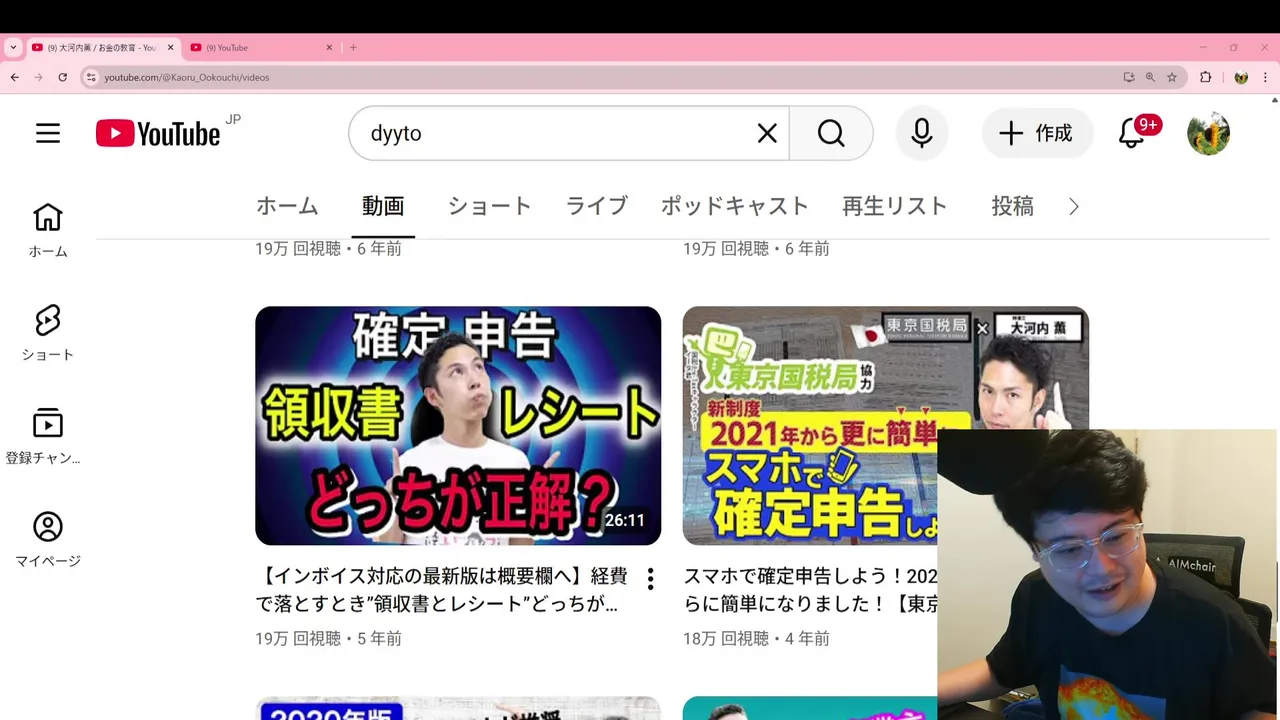
Task: Reload the page with the refresh icon
Action: point(62,77)
